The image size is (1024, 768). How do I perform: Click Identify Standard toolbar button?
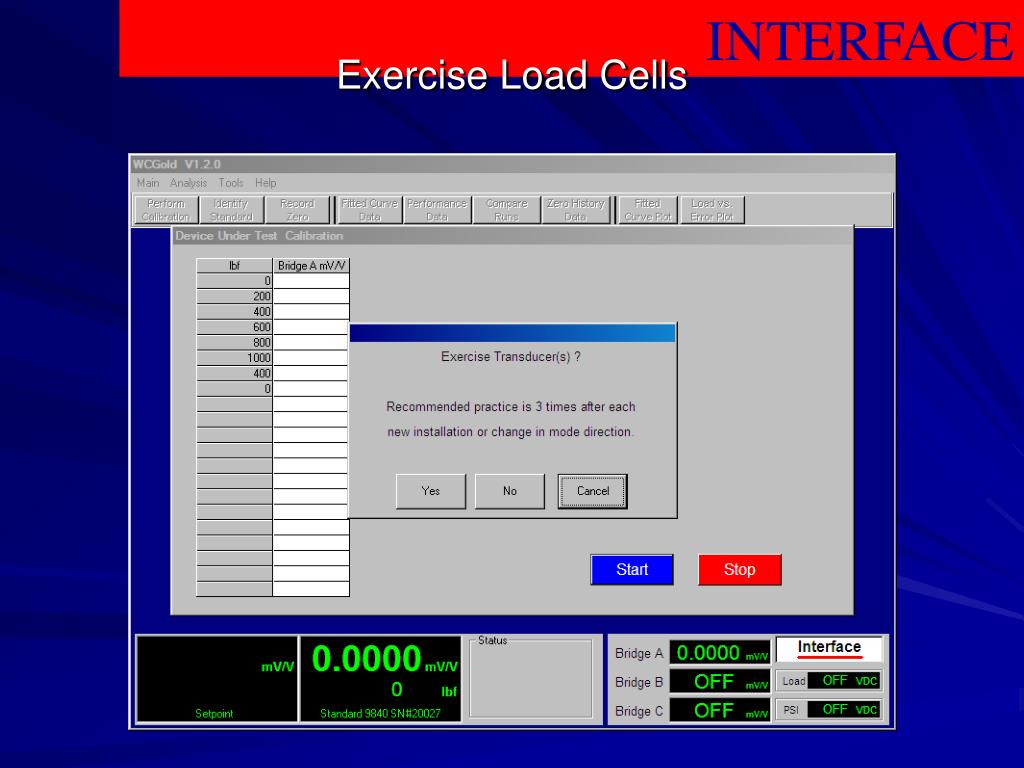click(231, 210)
